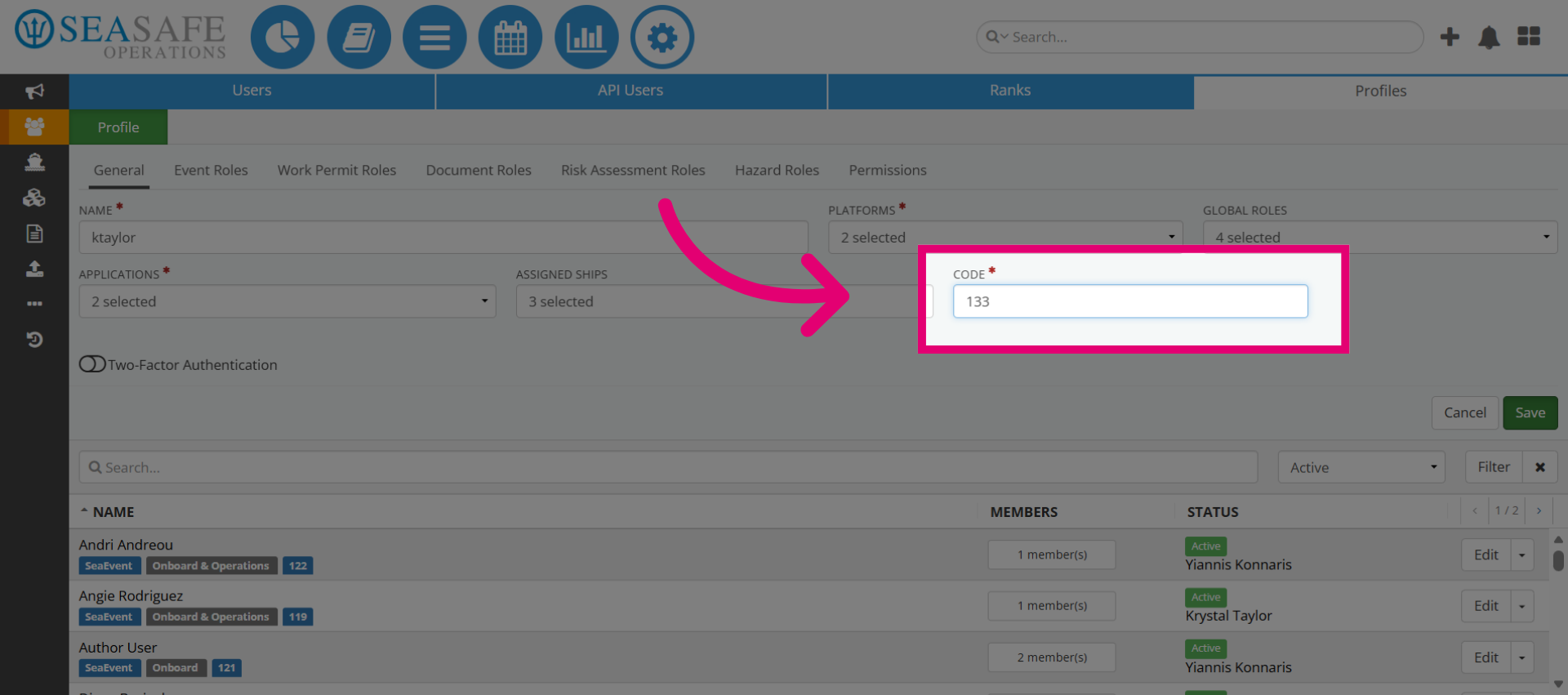This screenshot has height=695, width=1568.
Task: Click the Filter button
Action: click(1494, 467)
